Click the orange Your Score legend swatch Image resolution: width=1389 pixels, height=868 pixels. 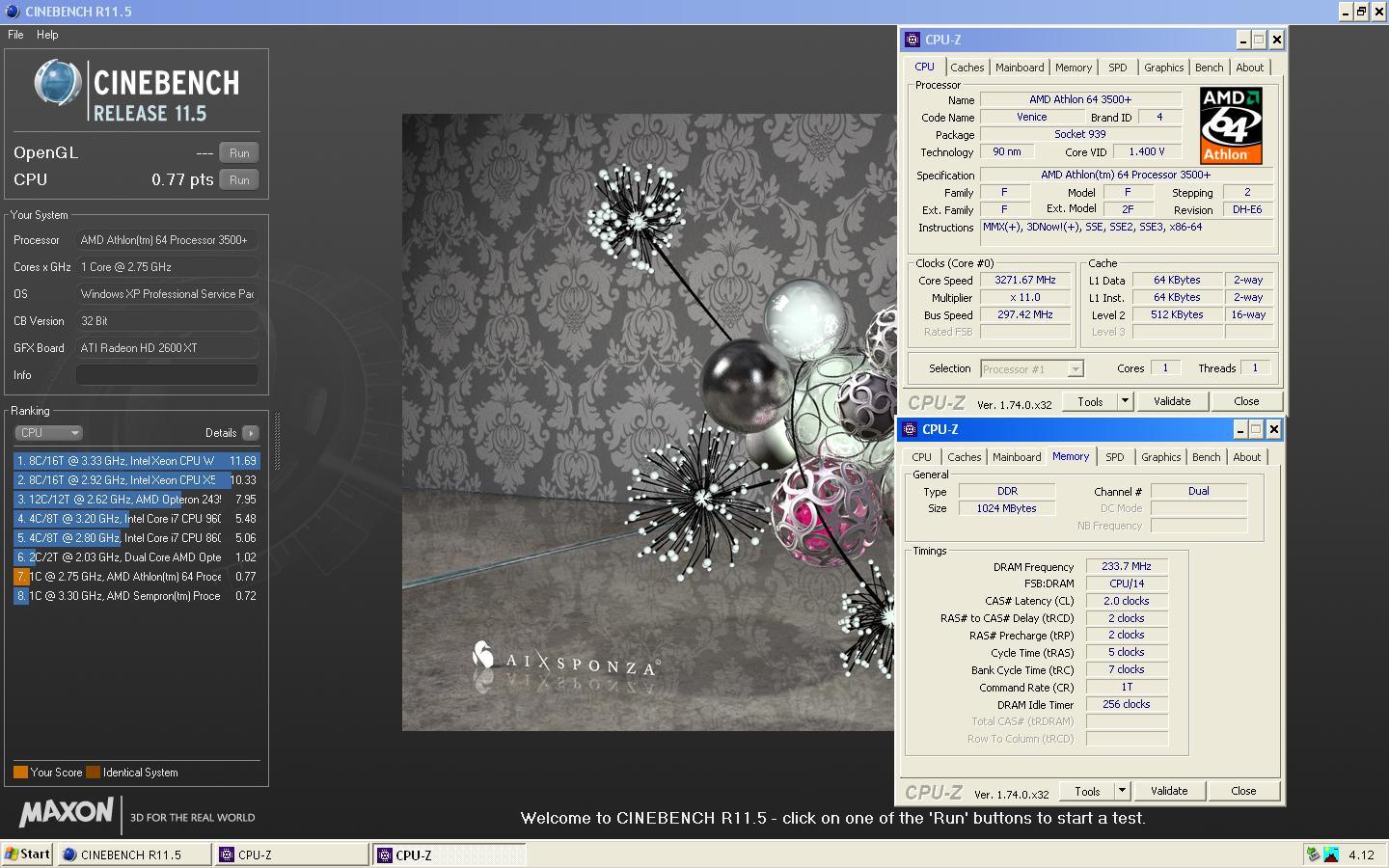(20, 773)
